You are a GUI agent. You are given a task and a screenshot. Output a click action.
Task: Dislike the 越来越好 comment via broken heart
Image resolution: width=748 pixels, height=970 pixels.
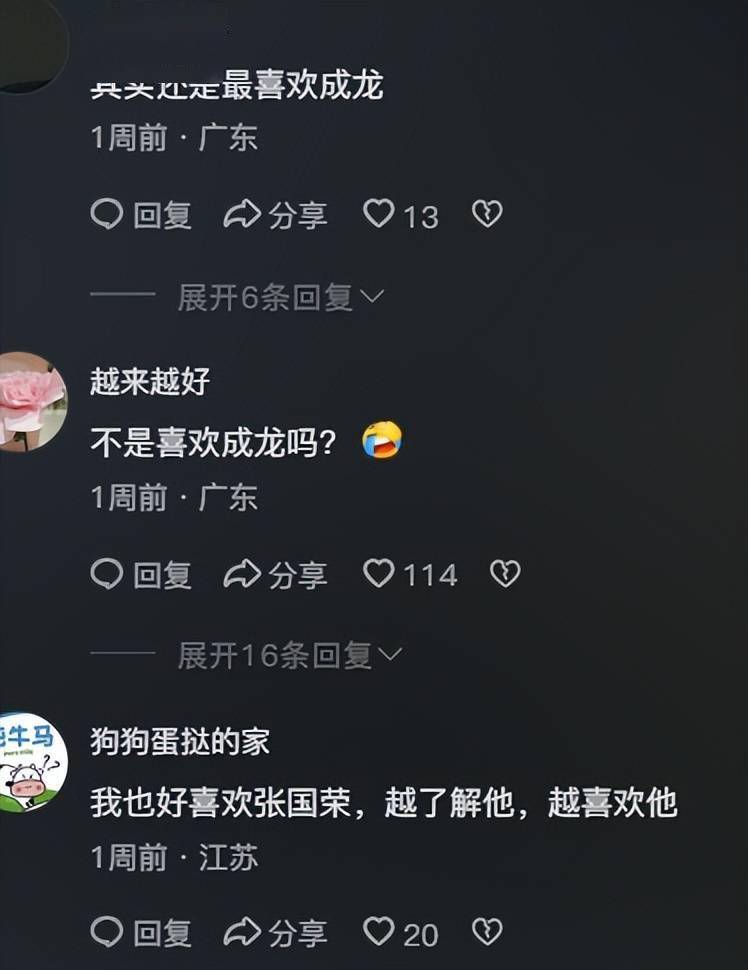(x=505, y=573)
